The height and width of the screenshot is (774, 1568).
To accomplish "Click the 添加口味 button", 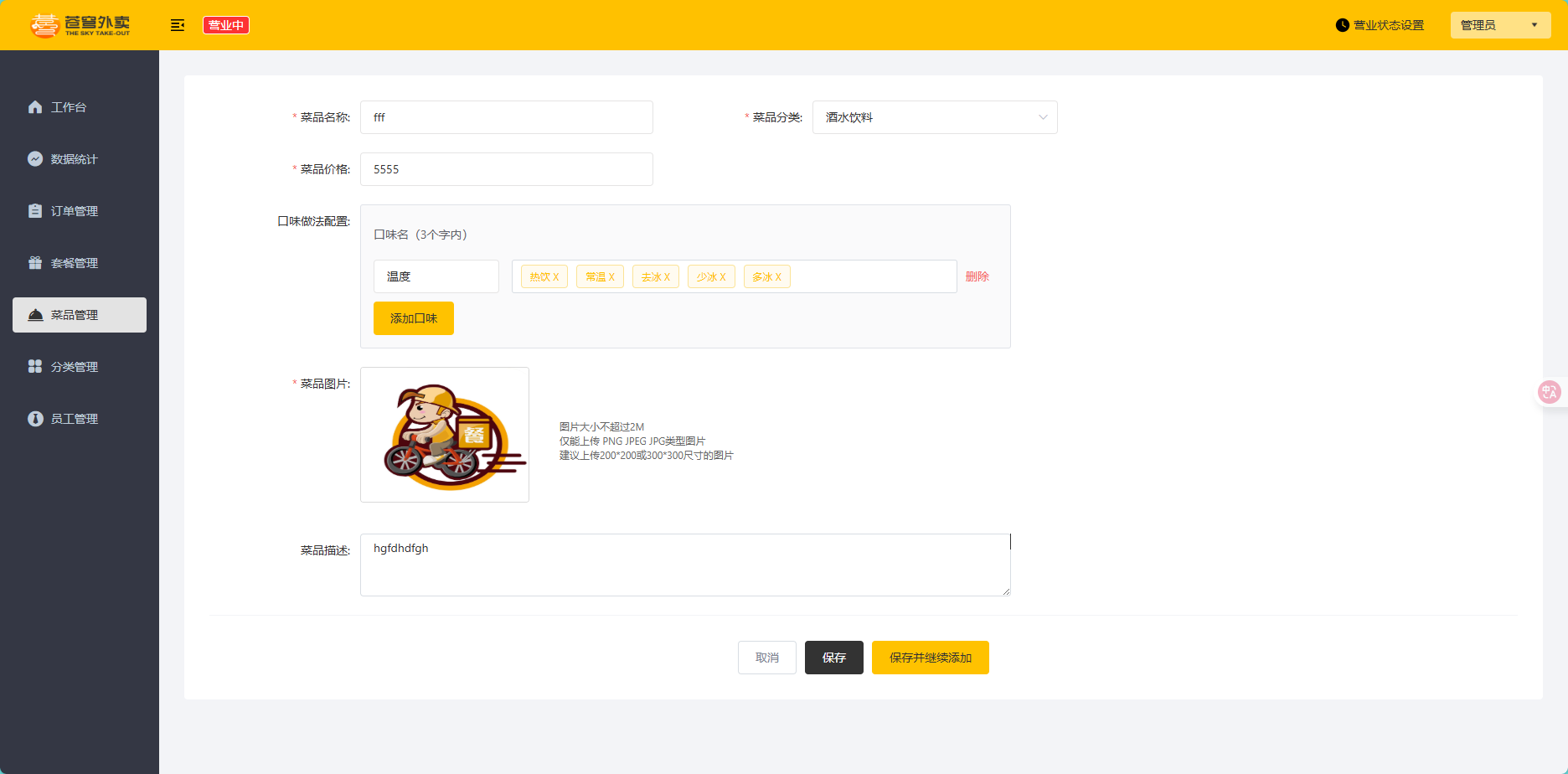I will [413, 318].
